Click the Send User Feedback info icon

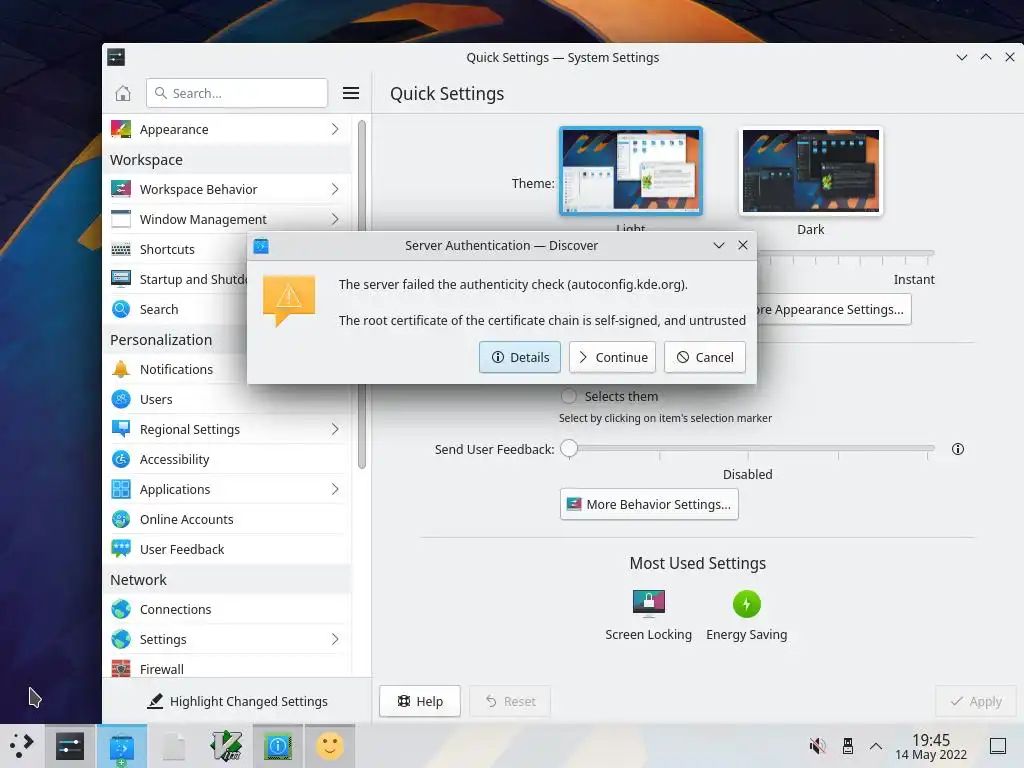(957, 449)
